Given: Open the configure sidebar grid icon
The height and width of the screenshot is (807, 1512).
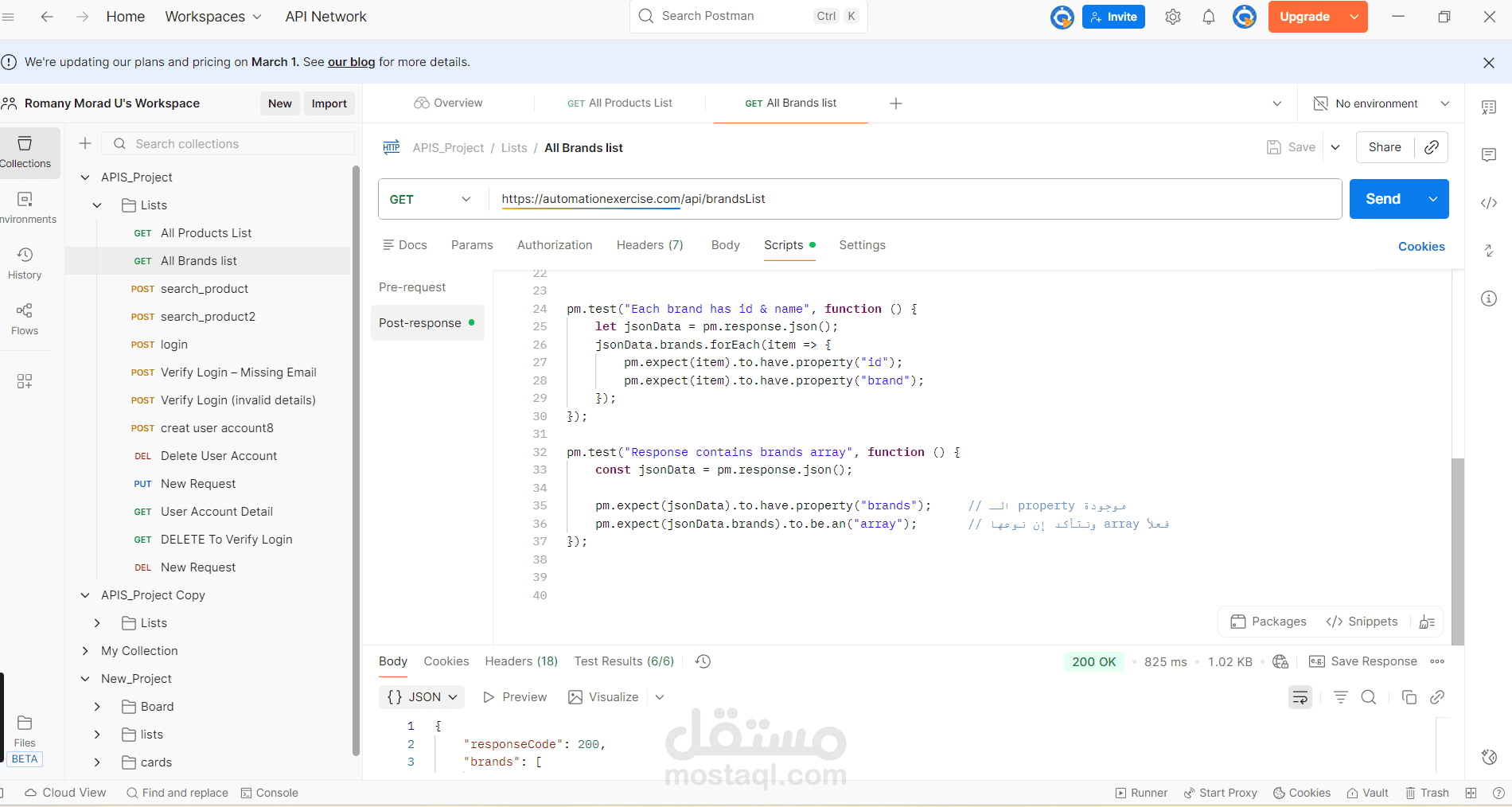Looking at the screenshot, I should [25, 381].
